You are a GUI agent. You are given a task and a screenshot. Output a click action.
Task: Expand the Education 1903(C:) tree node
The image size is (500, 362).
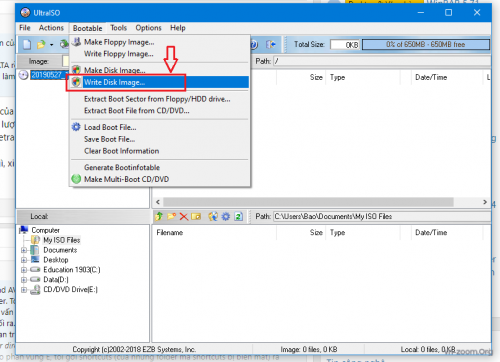point(24,270)
